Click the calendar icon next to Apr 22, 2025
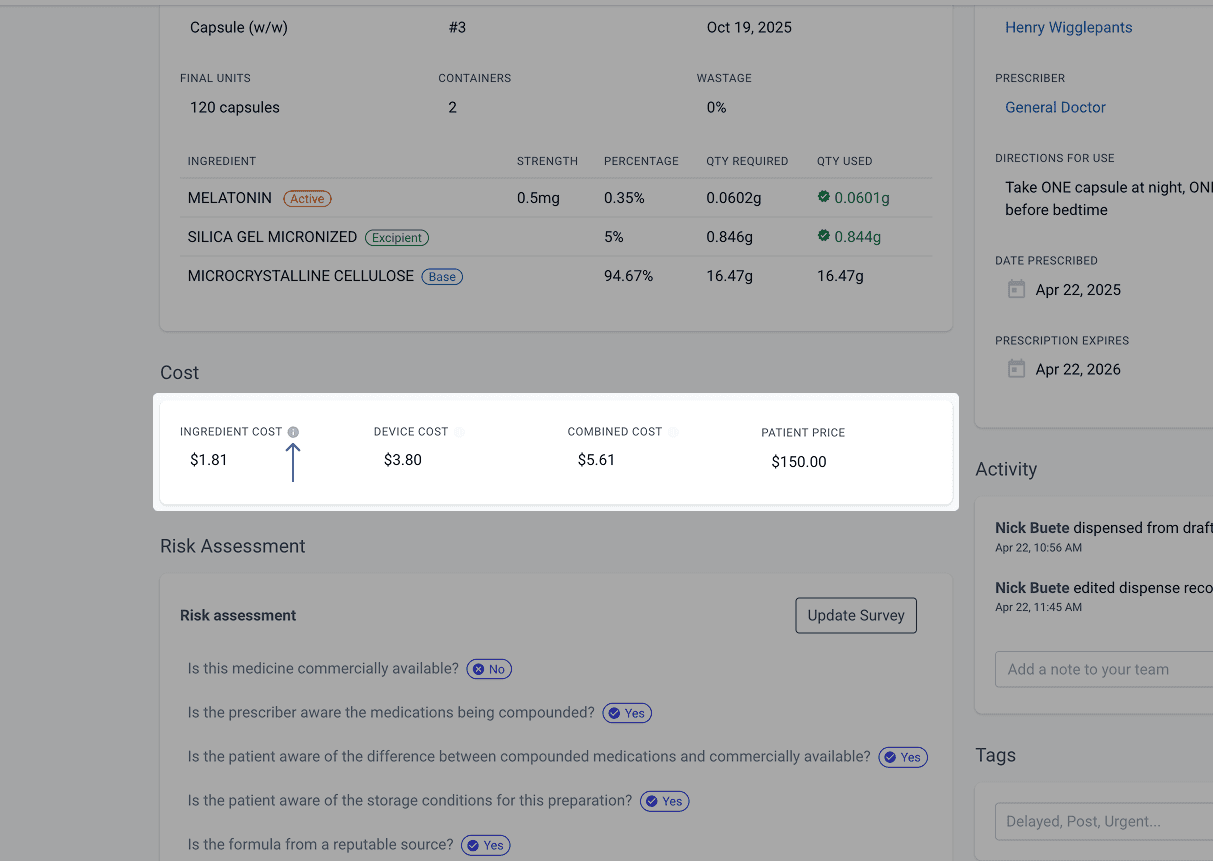 coord(1016,290)
